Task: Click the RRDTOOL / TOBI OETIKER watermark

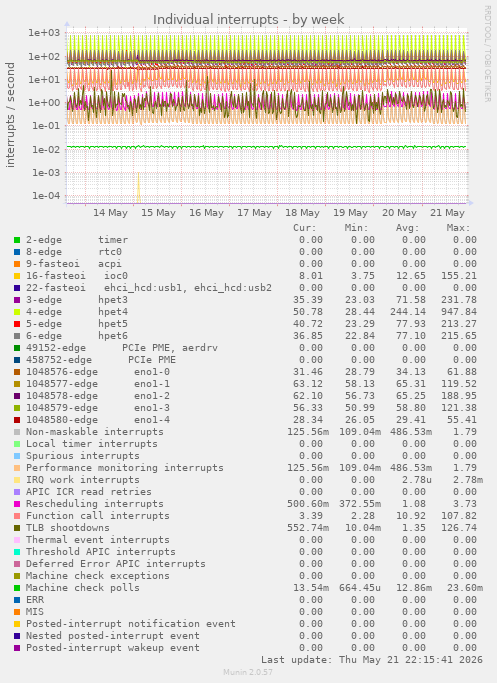Action: coord(487,54)
